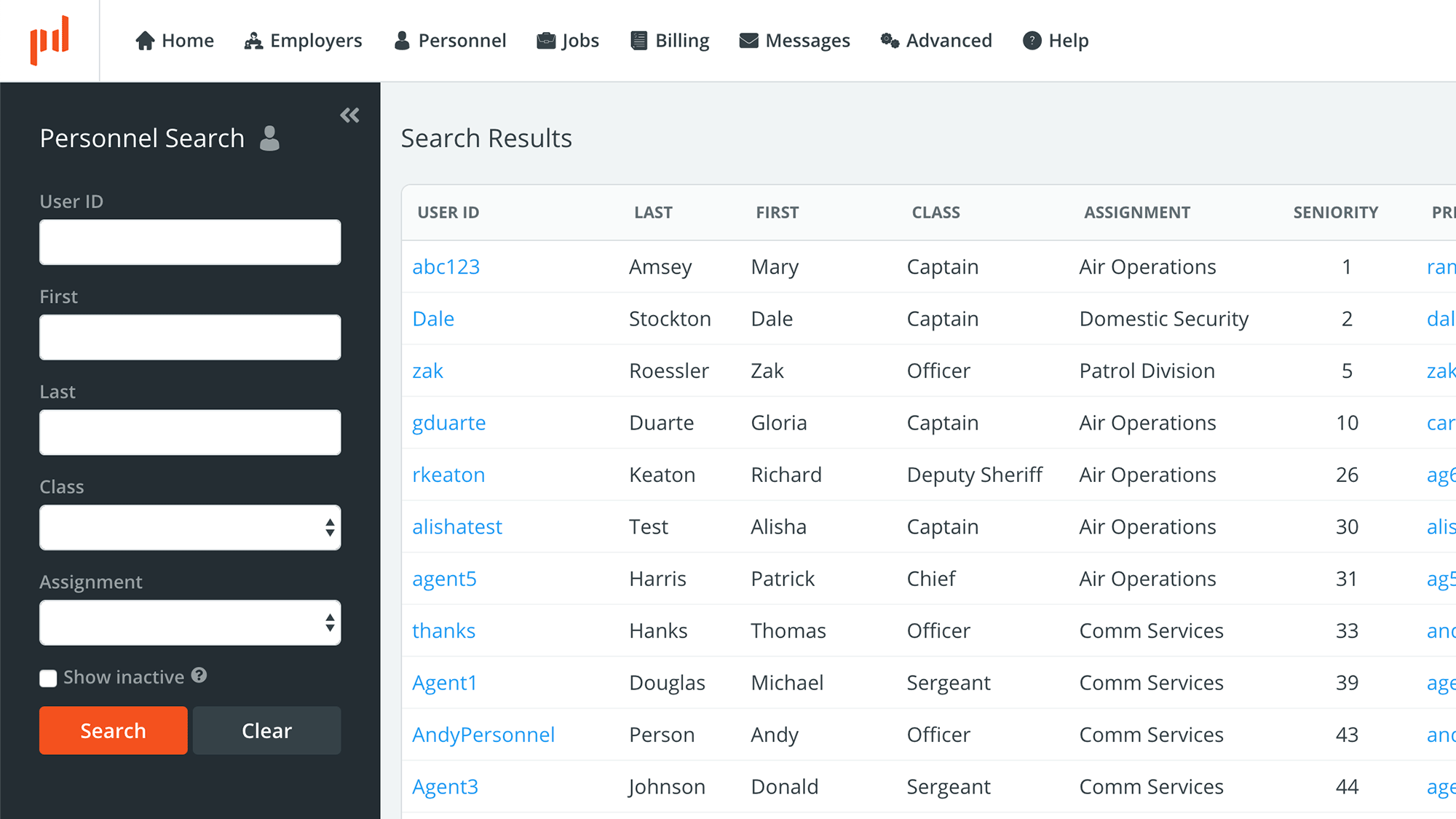Viewport: 1456px width, 819px height.
Task: Open the AndyPersonnel user link
Action: 483,735
